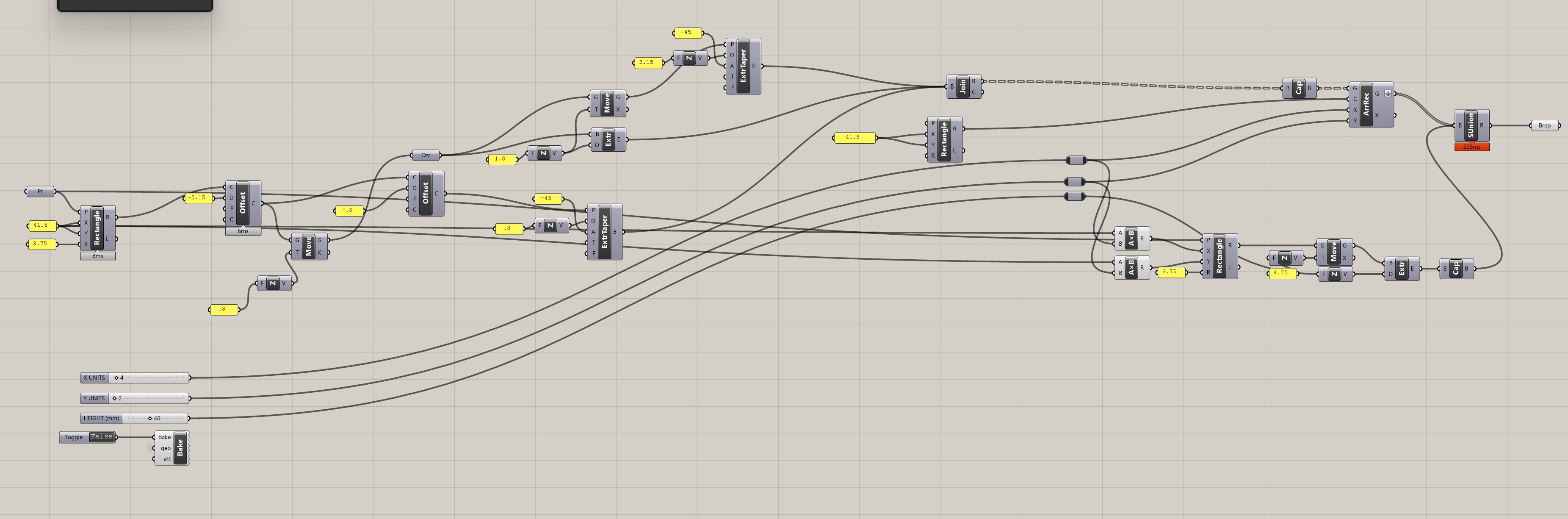Select the upper A×B multiplication component

tap(1131, 239)
